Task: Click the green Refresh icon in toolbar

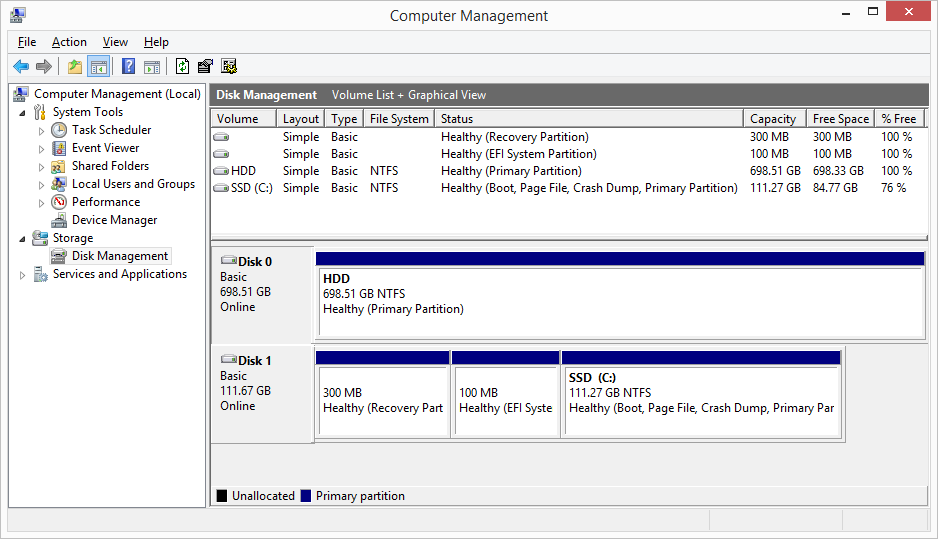Action: point(182,67)
